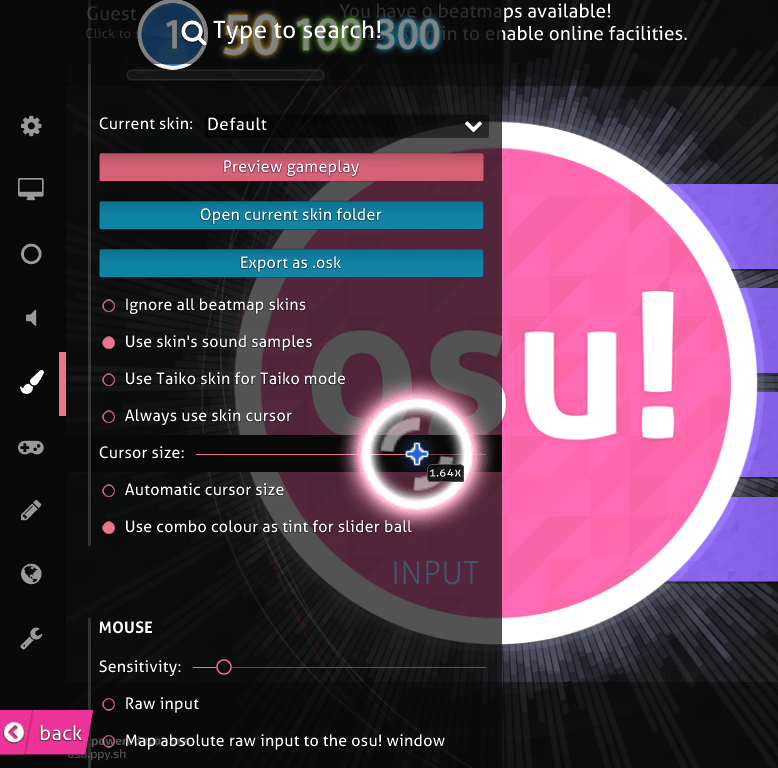The width and height of the screenshot is (778, 768).
Task: Click the Type to search field
Action: (297, 30)
